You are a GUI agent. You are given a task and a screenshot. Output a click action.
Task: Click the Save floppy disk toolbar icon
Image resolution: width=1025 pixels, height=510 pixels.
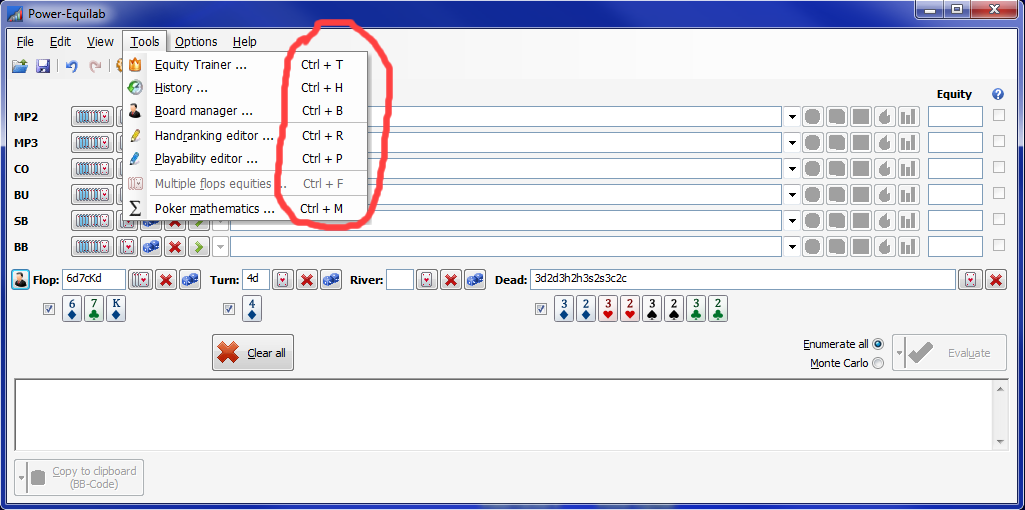[x=43, y=65]
